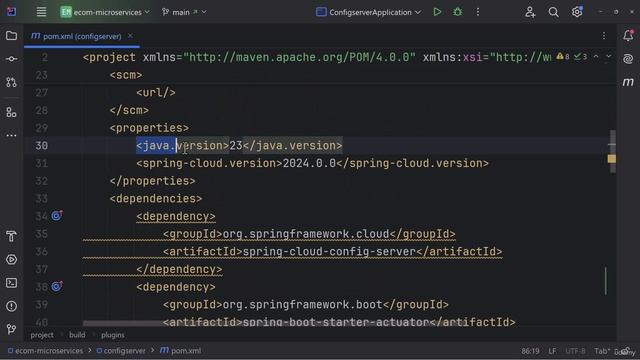640x360 pixels.
Task: Jump to previous highlighted problem arrow
Action: click(x=596, y=56)
